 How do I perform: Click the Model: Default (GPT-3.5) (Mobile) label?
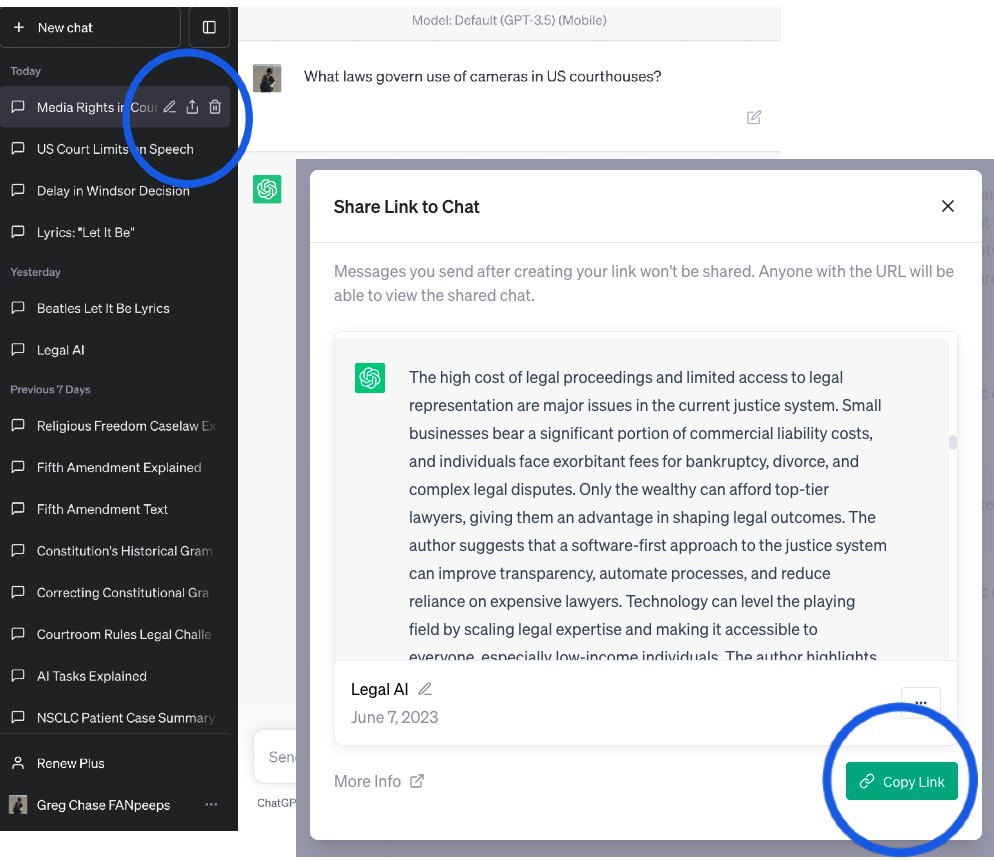click(509, 20)
